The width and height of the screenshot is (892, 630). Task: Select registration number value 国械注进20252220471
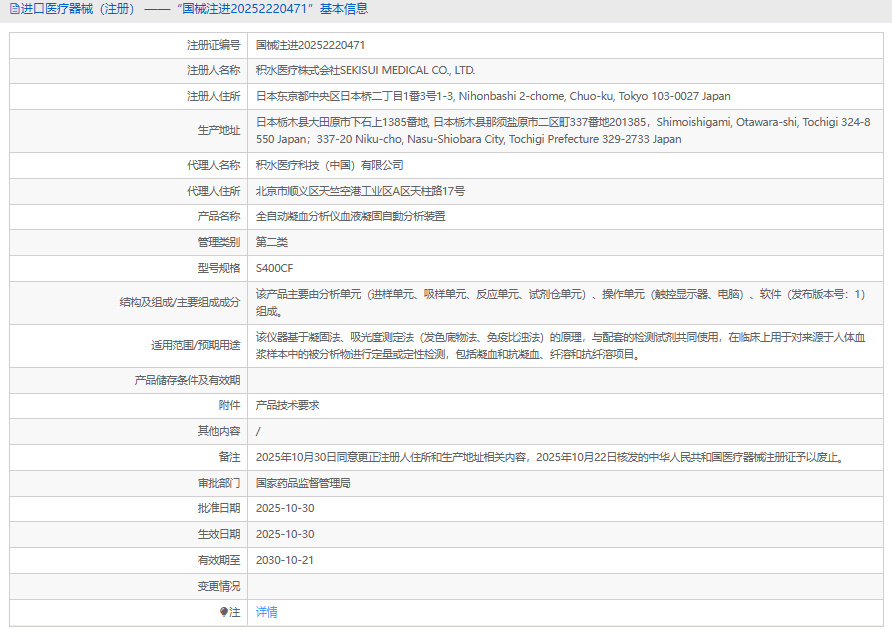[310, 45]
